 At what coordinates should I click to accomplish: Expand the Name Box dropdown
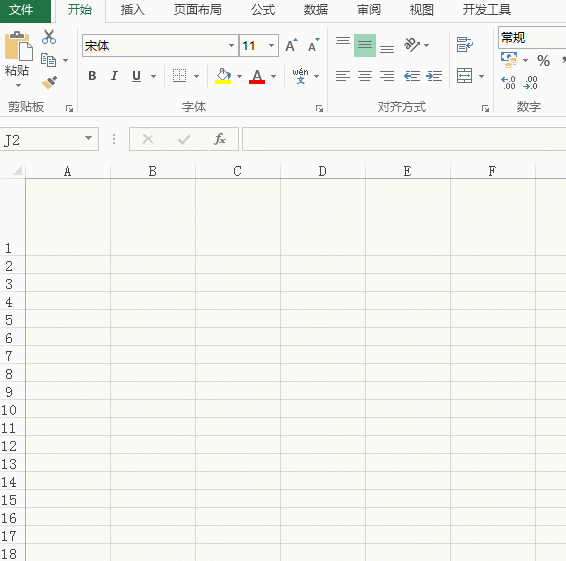point(88,138)
